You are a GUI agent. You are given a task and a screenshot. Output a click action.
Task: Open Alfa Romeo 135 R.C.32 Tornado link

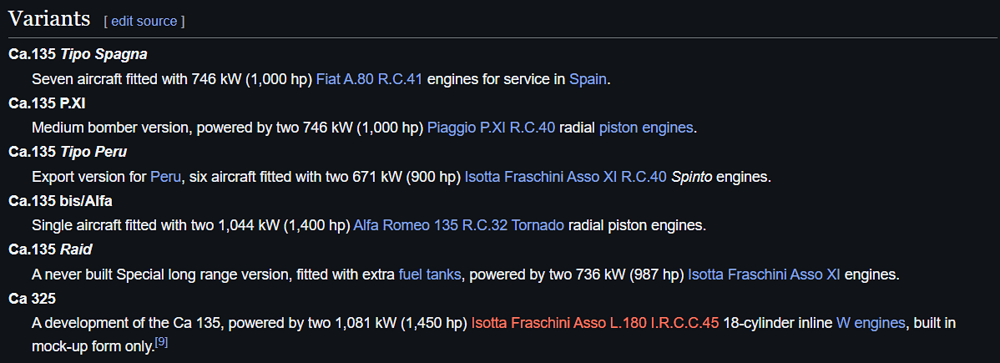pos(459,225)
